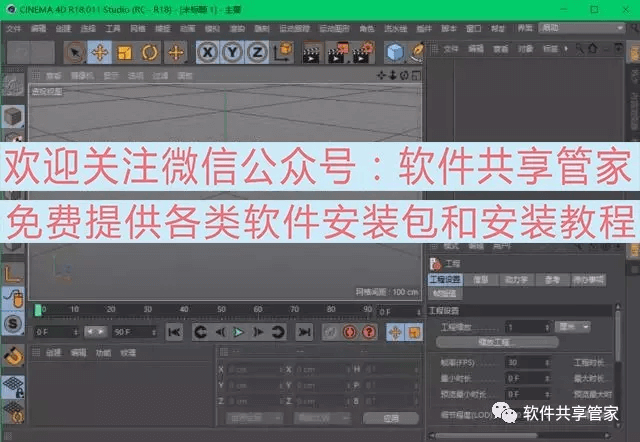640x442 pixels.
Task: Open the size coordinate mode dropdown
Action: point(322,418)
